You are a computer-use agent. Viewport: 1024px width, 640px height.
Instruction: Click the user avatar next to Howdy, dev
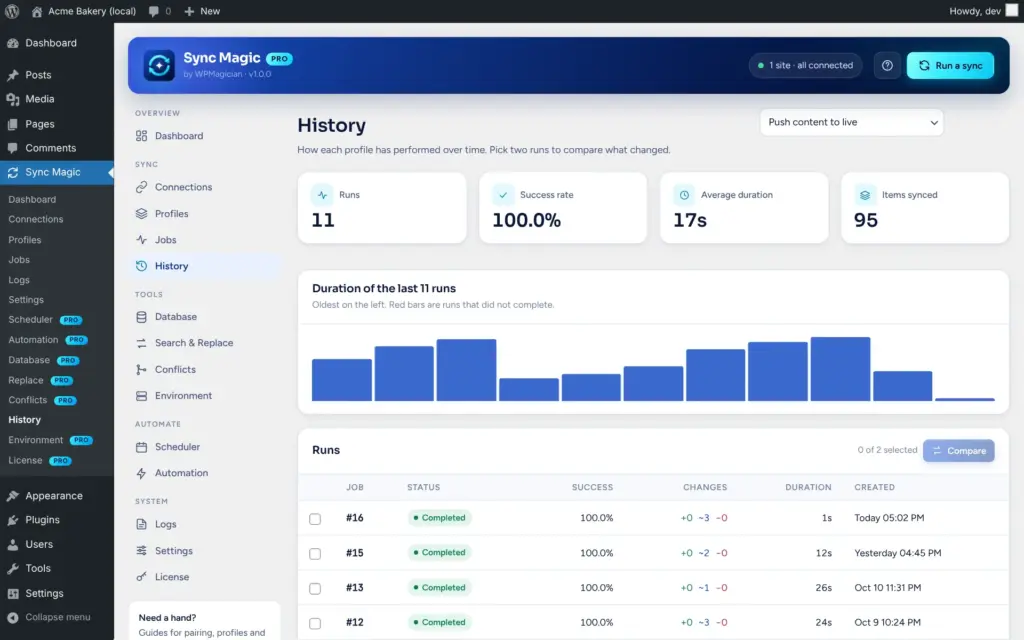tap(1012, 10)
